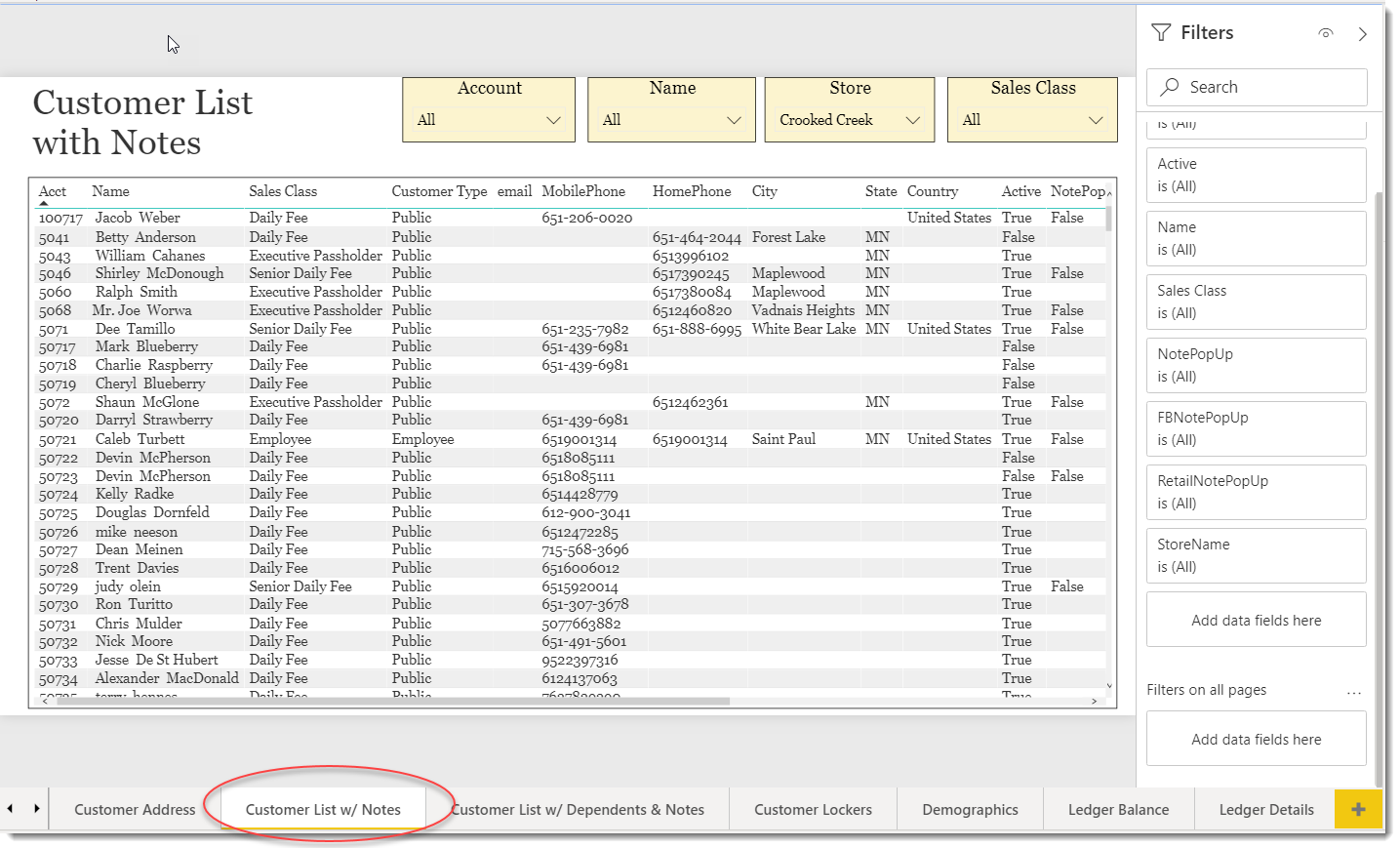Select mobile phone 612-900-3041 cell
Screen dimensions: 1400x848
[x=585, y=513]
